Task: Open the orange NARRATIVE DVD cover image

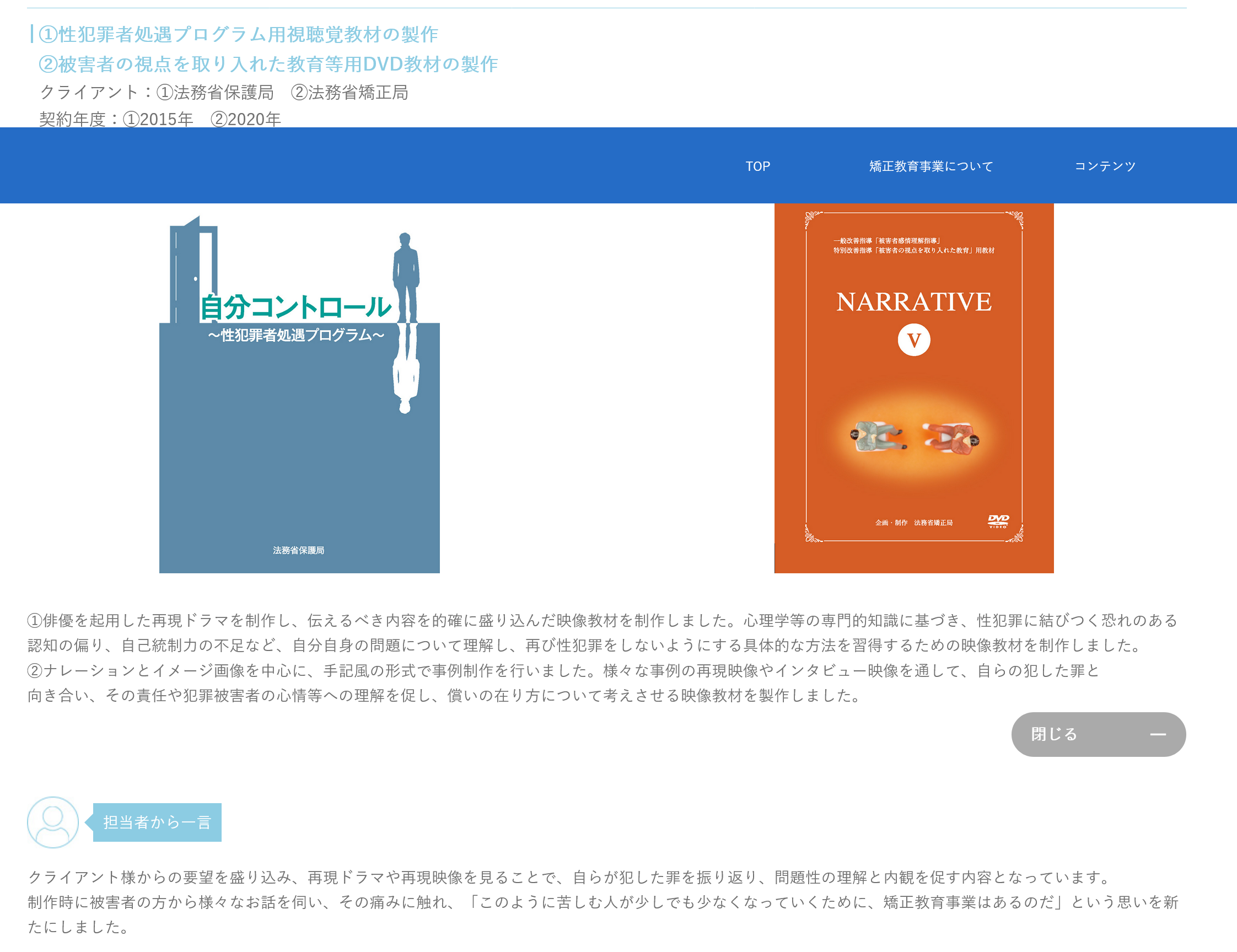Action: pos(913,391)
